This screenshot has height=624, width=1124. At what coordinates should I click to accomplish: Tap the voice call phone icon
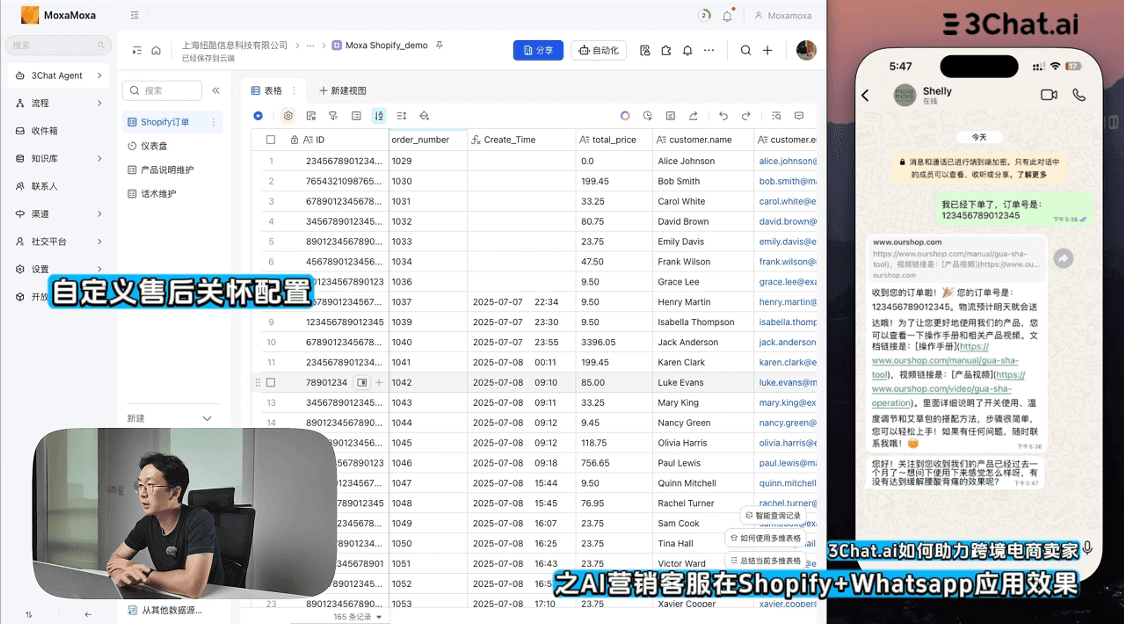pyautogui.click(x=1079, y=95)
